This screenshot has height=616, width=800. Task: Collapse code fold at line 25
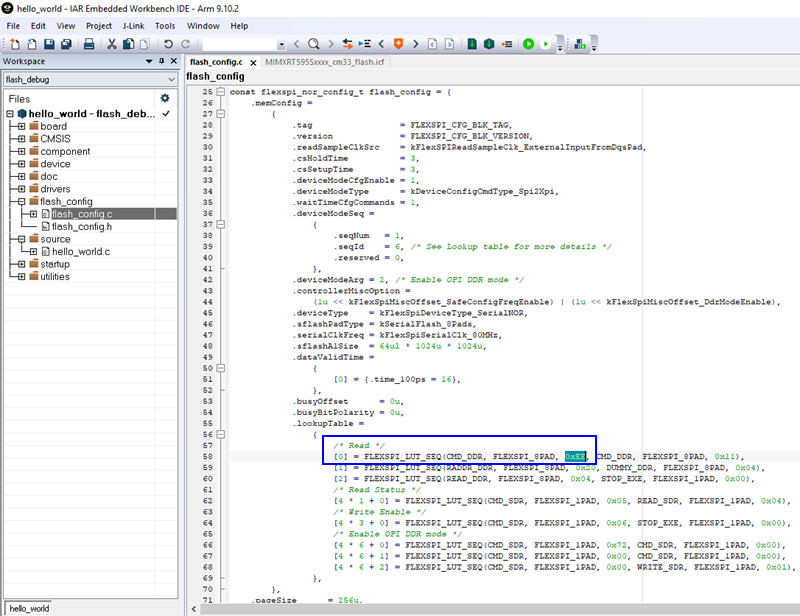point(220,92)
